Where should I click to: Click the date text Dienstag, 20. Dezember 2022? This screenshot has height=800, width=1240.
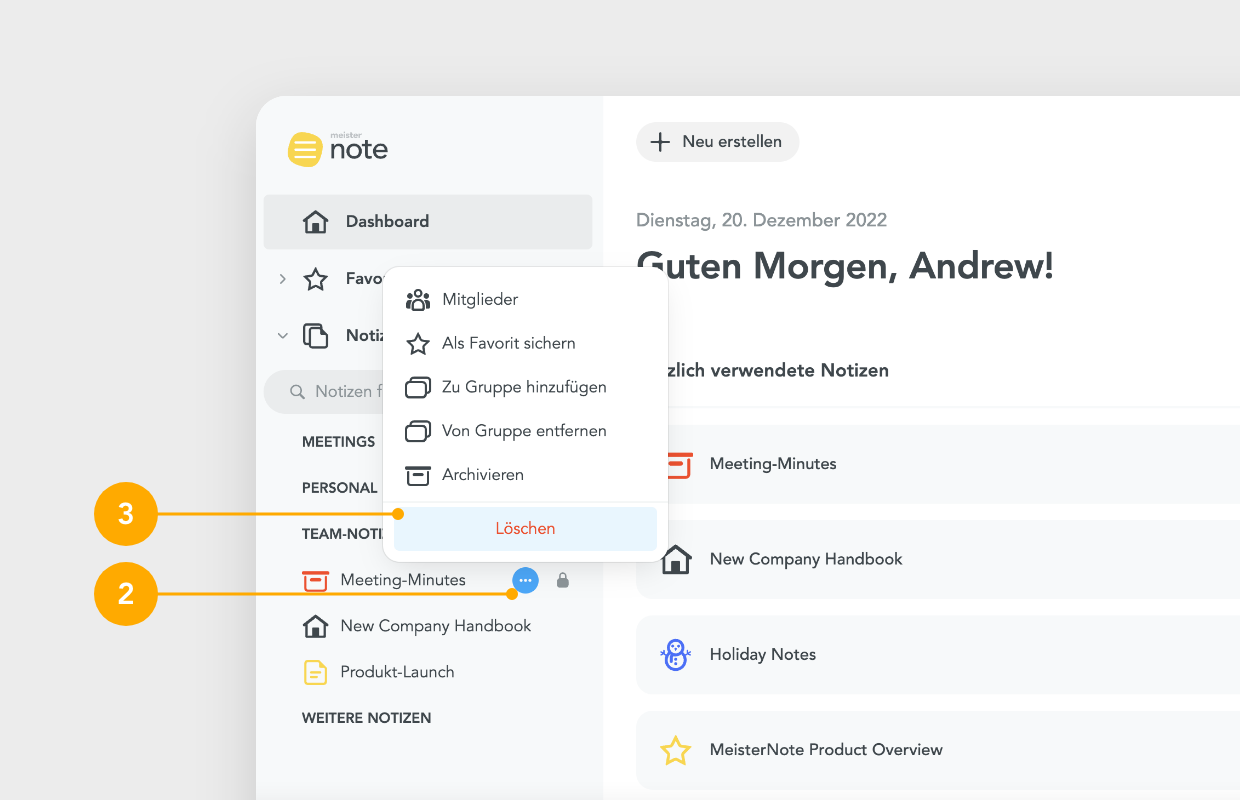(761, 220)
